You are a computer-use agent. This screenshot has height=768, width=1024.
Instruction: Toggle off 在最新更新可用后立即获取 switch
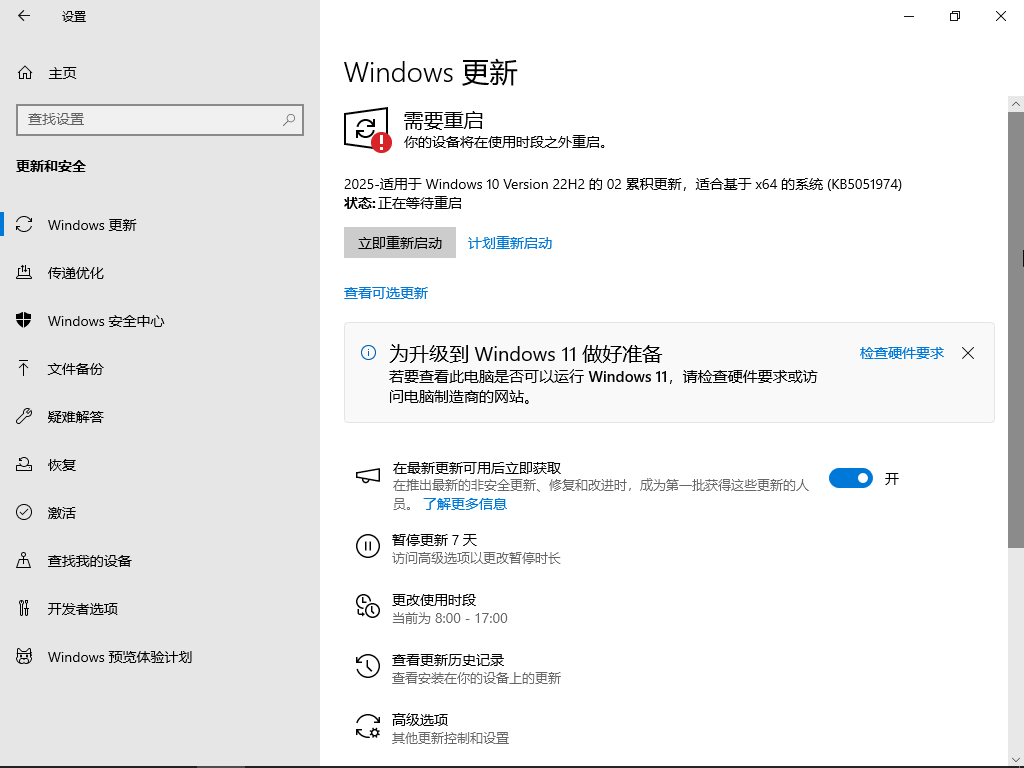click(x=850, y=479)
